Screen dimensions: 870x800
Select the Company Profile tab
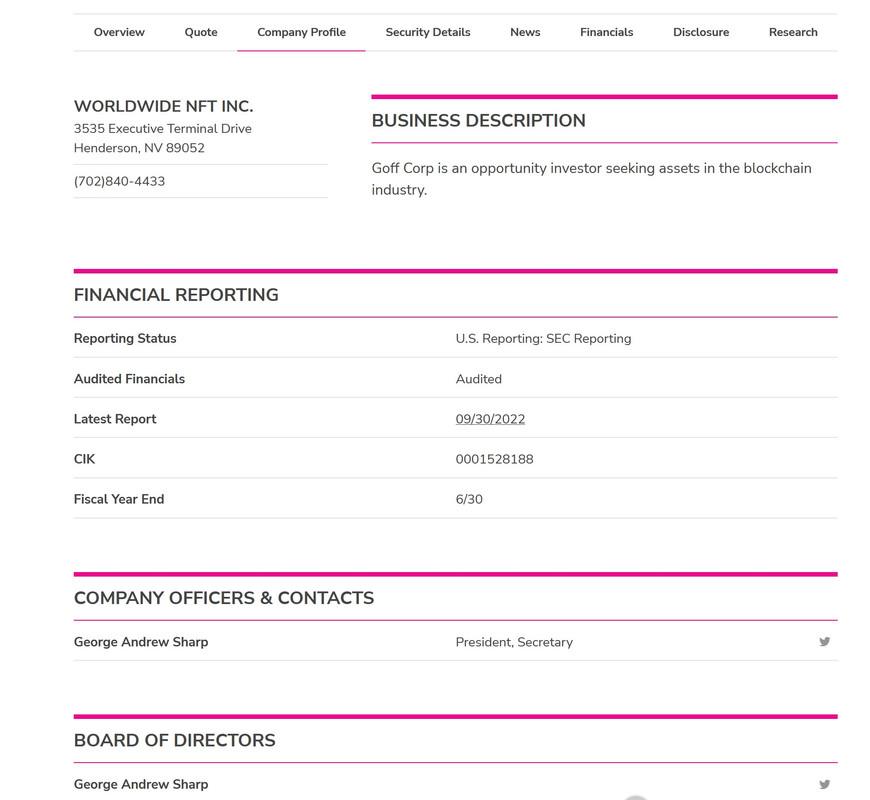(x=301, y=32)
